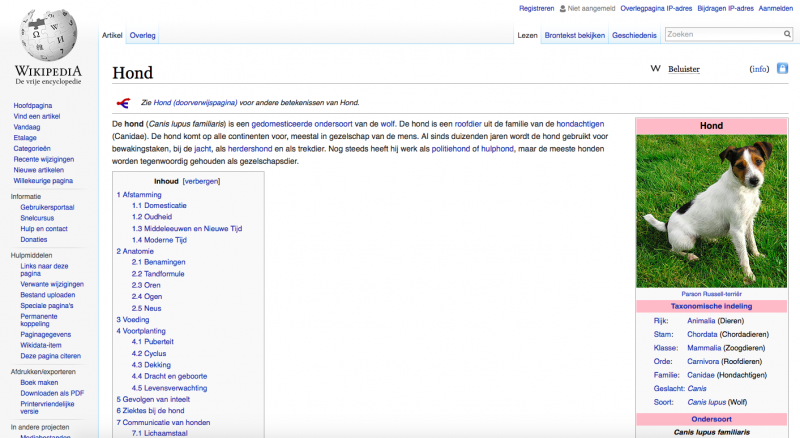800x438 pixels.
Task: Jump to section 4.4 Dracht en geboorte
Action: [169, 377]
